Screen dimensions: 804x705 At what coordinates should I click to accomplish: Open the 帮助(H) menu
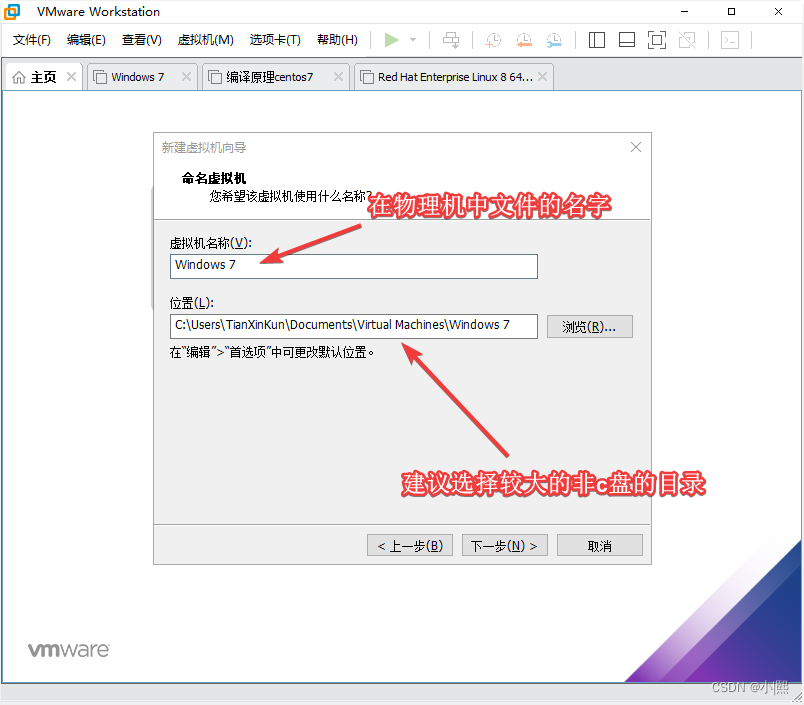tap(337, 40)
